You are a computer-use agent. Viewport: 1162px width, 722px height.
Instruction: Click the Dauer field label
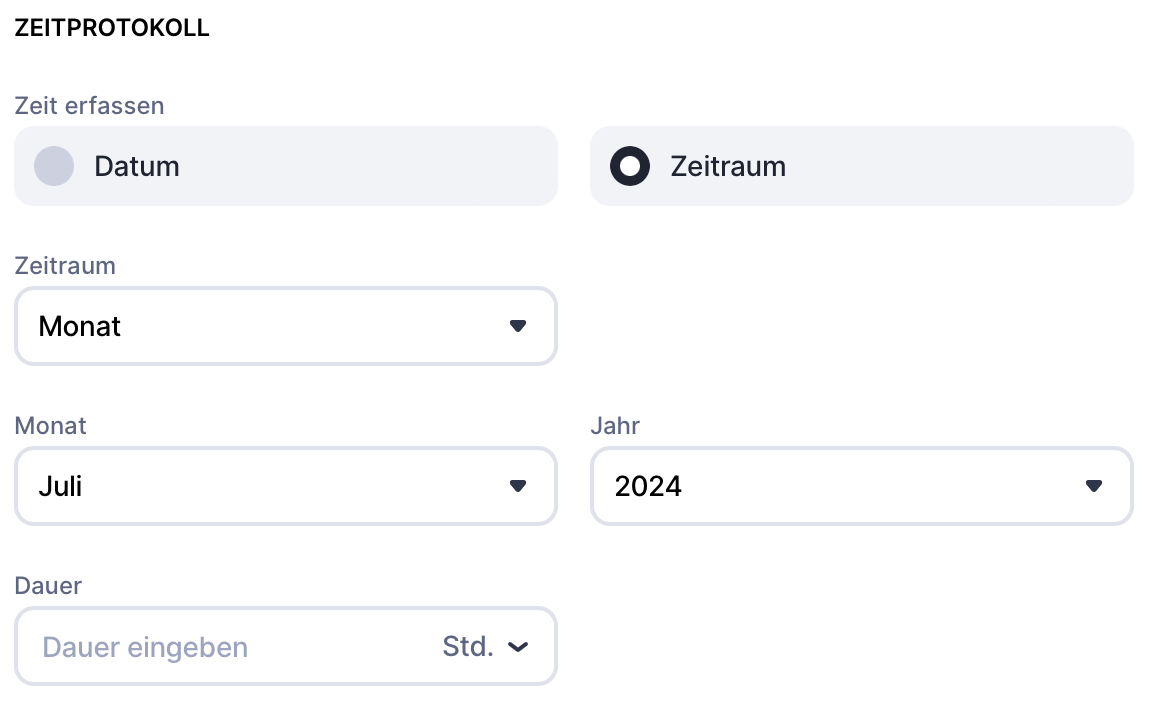[x=48, y=585]
